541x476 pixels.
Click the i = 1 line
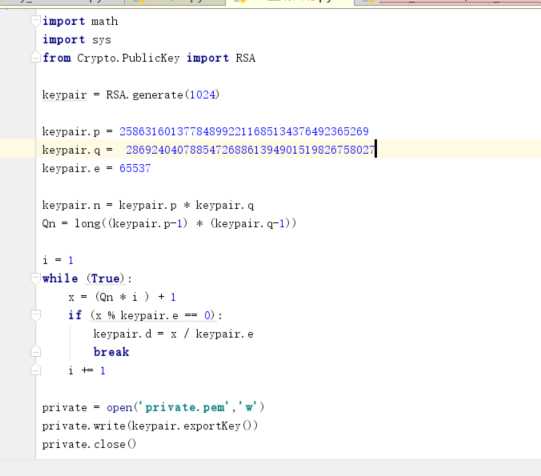coord(58,260)
